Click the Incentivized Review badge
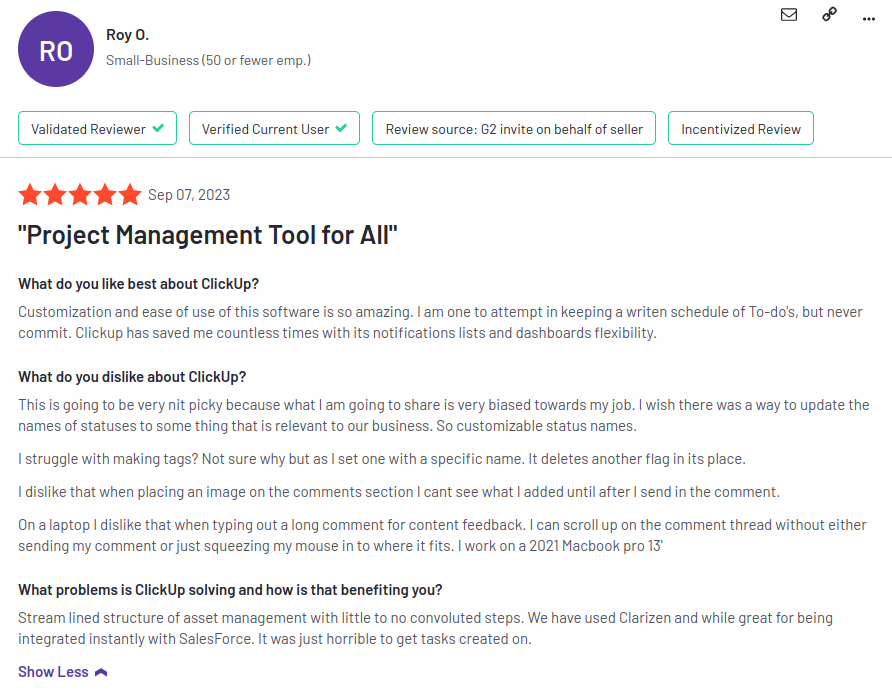This screenshot has height=692, width=892. pyautogui.click(x=741, y=129)
